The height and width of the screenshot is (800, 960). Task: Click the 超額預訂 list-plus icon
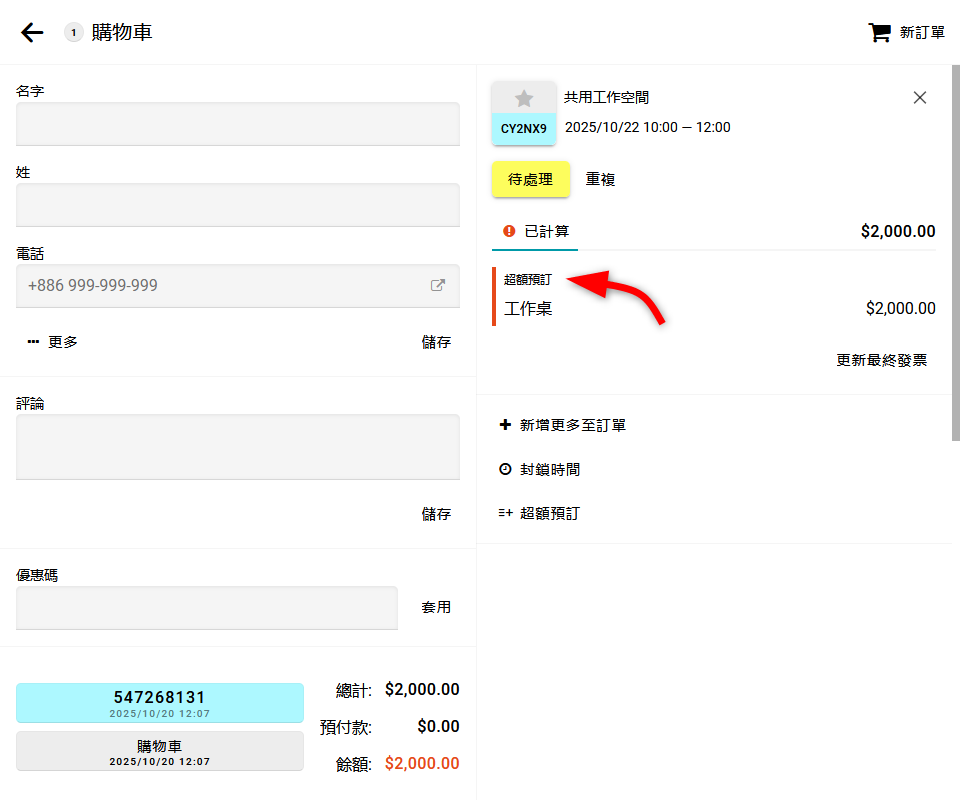[x=505, y=513]
